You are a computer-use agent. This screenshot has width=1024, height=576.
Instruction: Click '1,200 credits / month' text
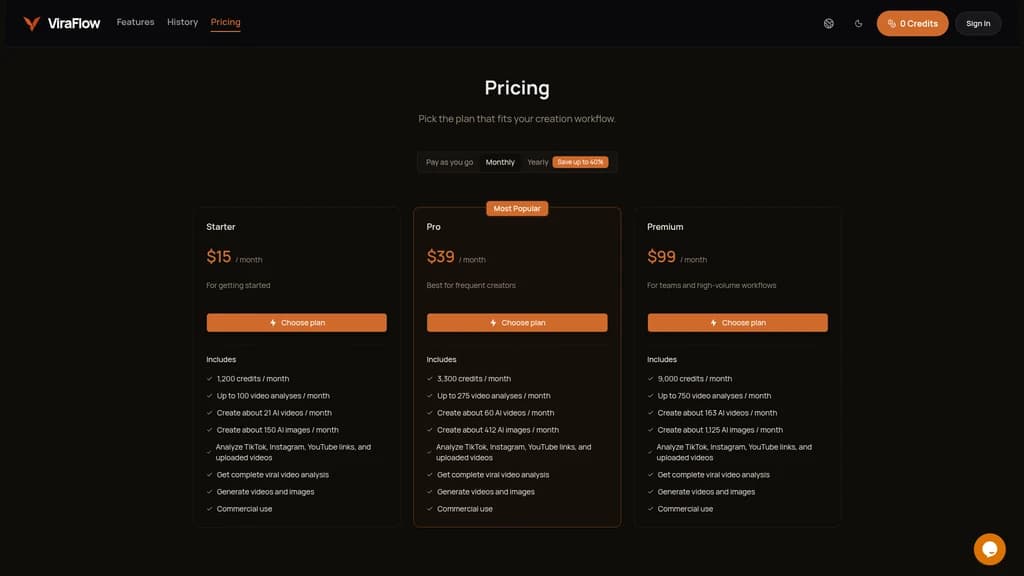(x=253, y=379)
